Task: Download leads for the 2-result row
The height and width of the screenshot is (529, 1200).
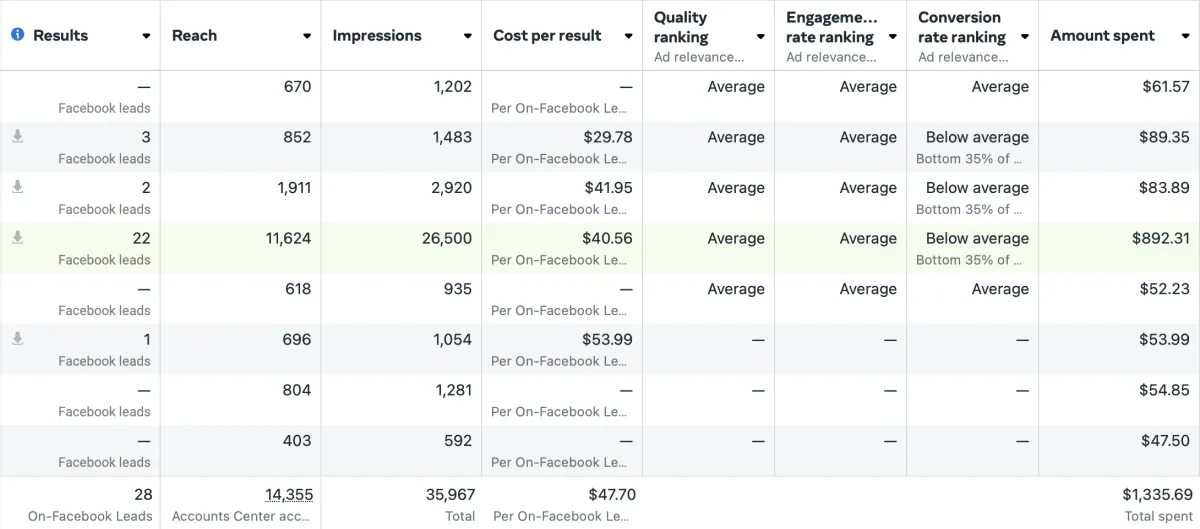Action: click(x=17, y=187)
